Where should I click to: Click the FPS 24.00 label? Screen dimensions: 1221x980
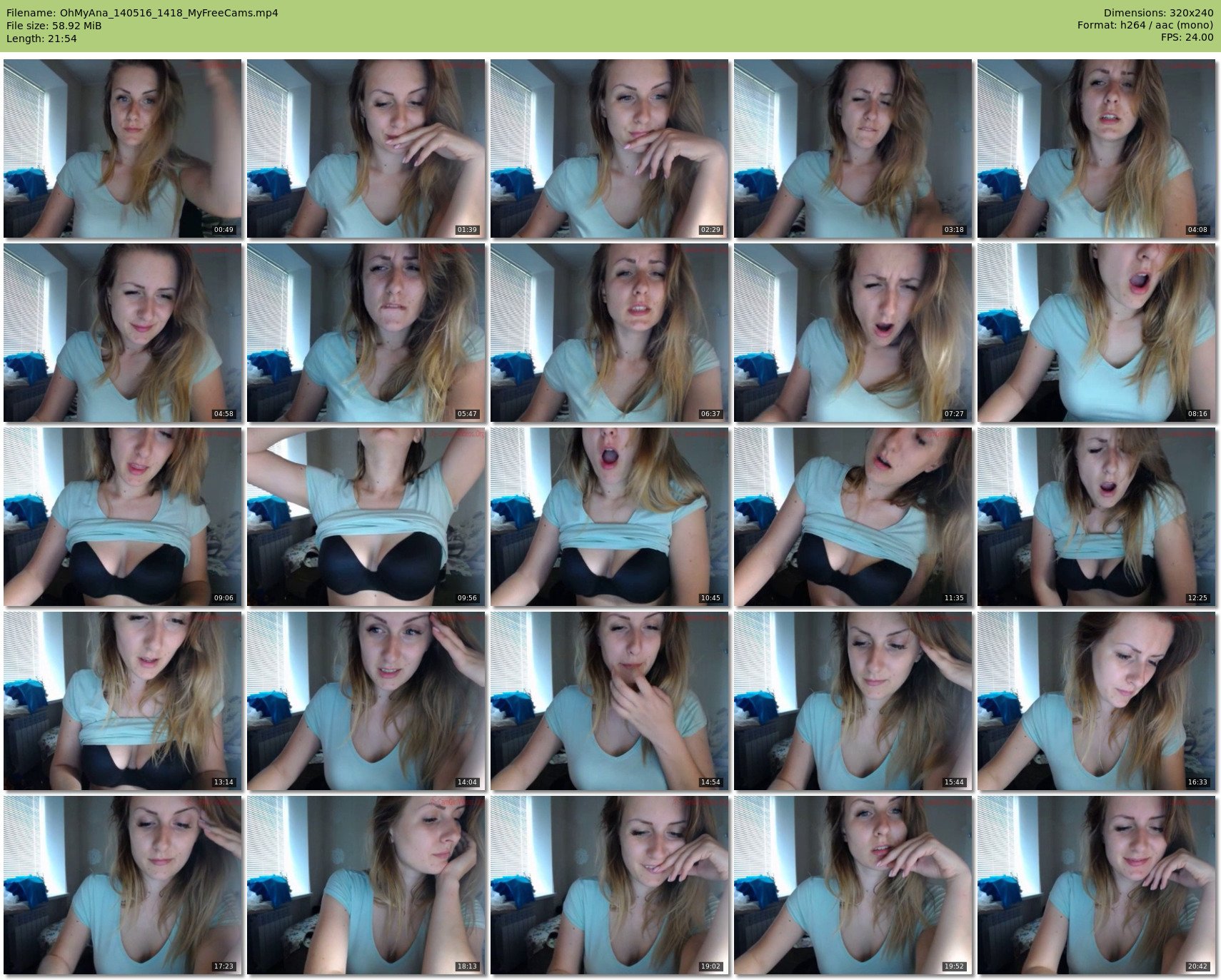[x=1187, y=37]
